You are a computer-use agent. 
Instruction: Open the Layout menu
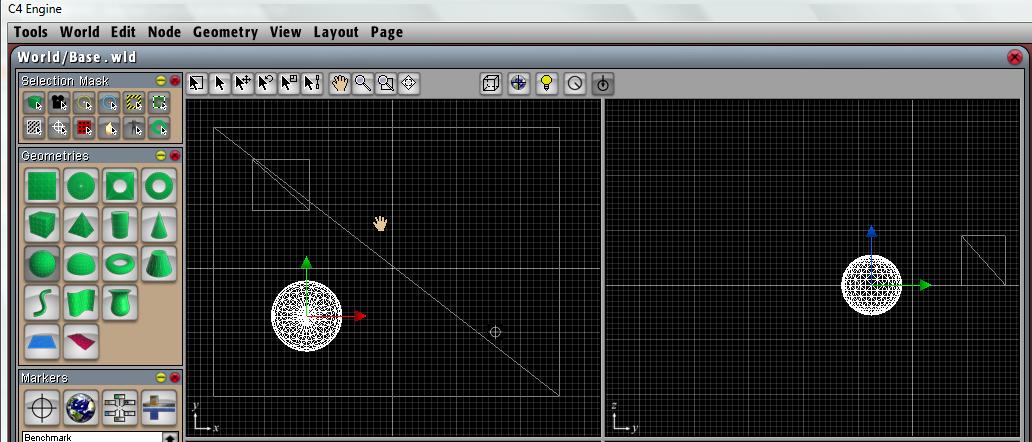(335, 32)
